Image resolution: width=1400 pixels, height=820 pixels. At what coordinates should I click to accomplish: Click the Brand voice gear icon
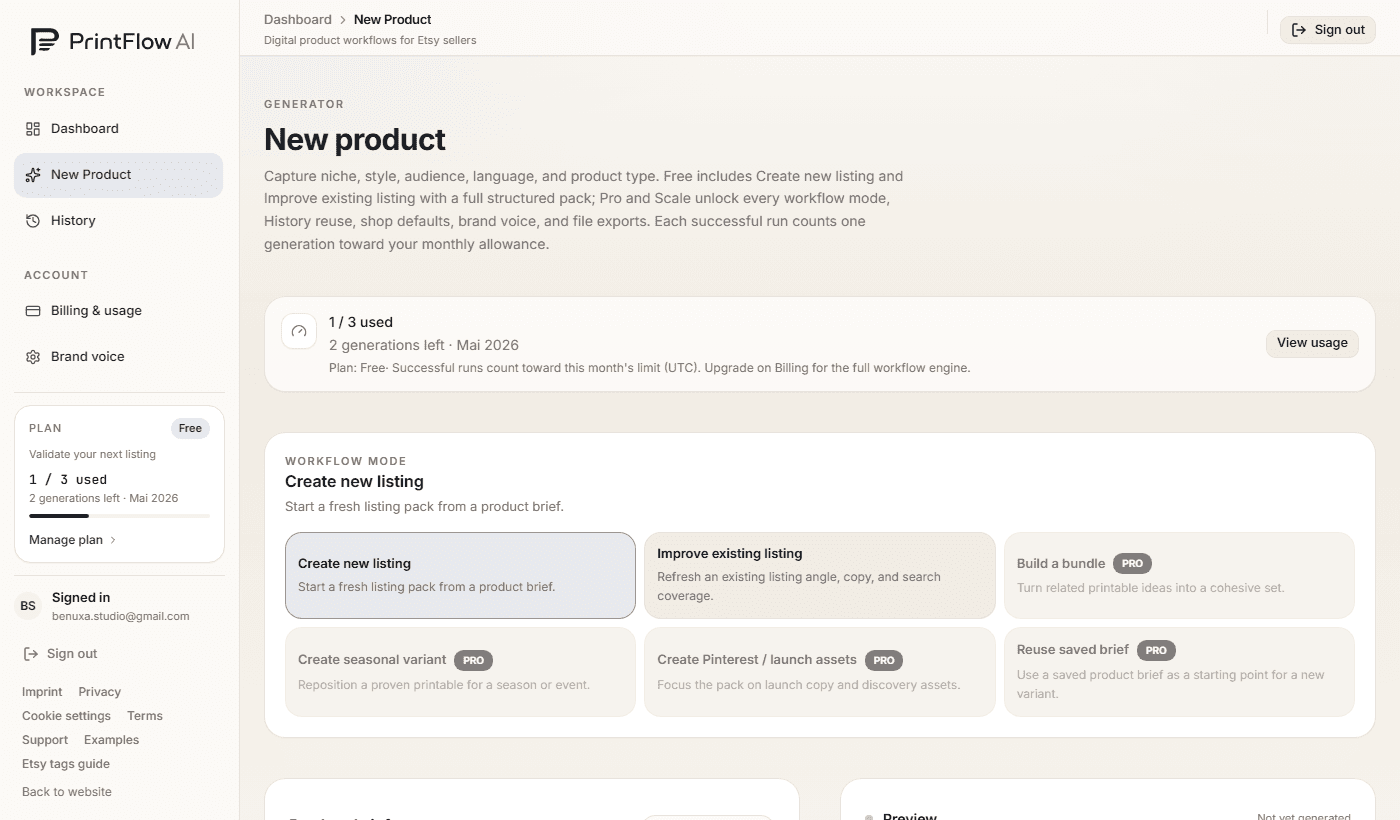tap(33, 357)
